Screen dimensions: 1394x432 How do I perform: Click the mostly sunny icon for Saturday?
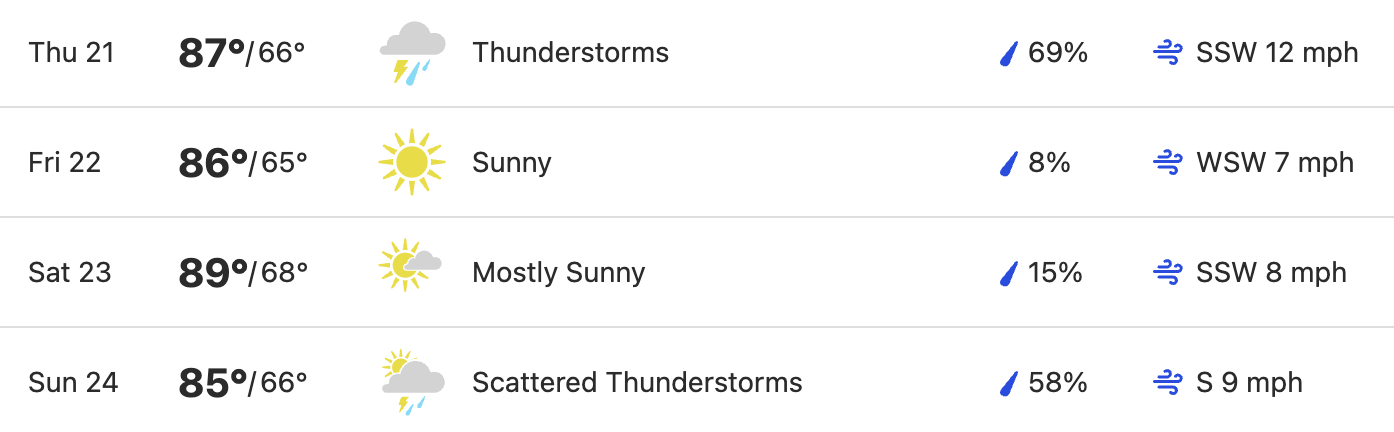pos(410,266)
